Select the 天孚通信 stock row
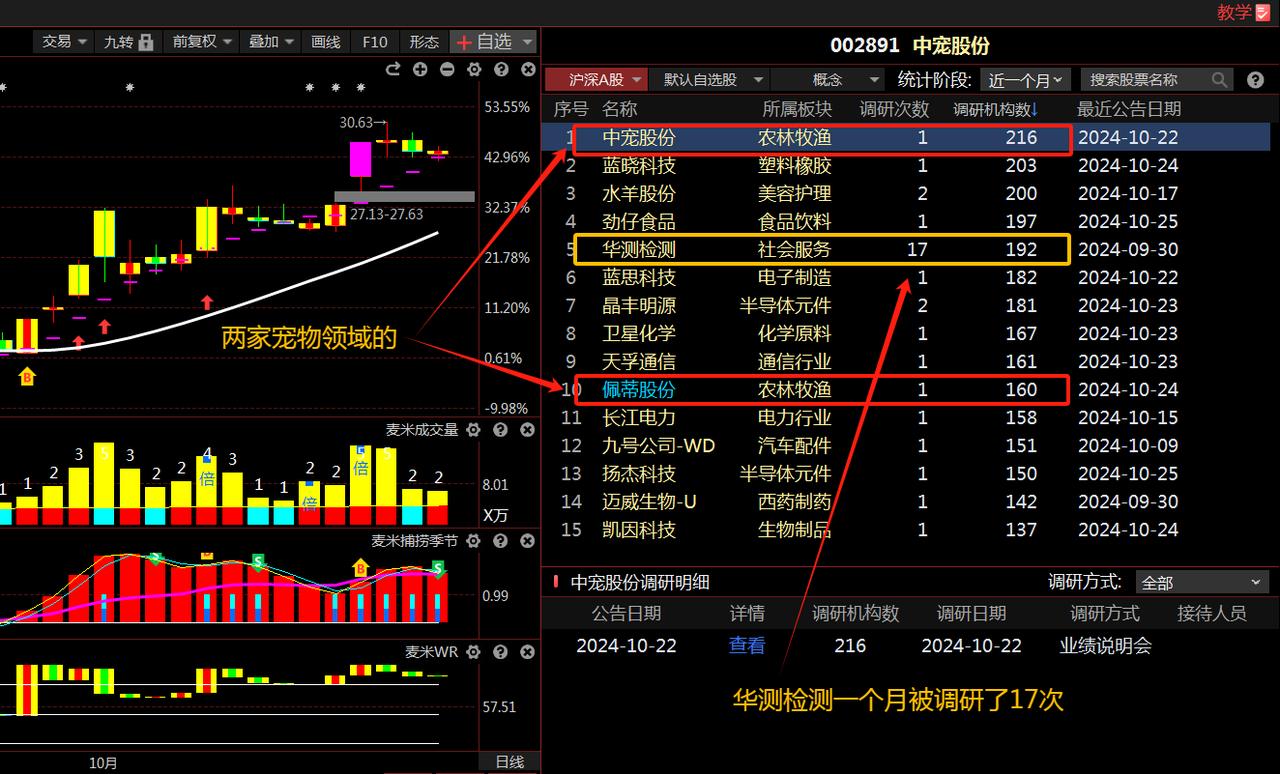The height and width of the screenshot is (774, 1280). click(906, 362)
